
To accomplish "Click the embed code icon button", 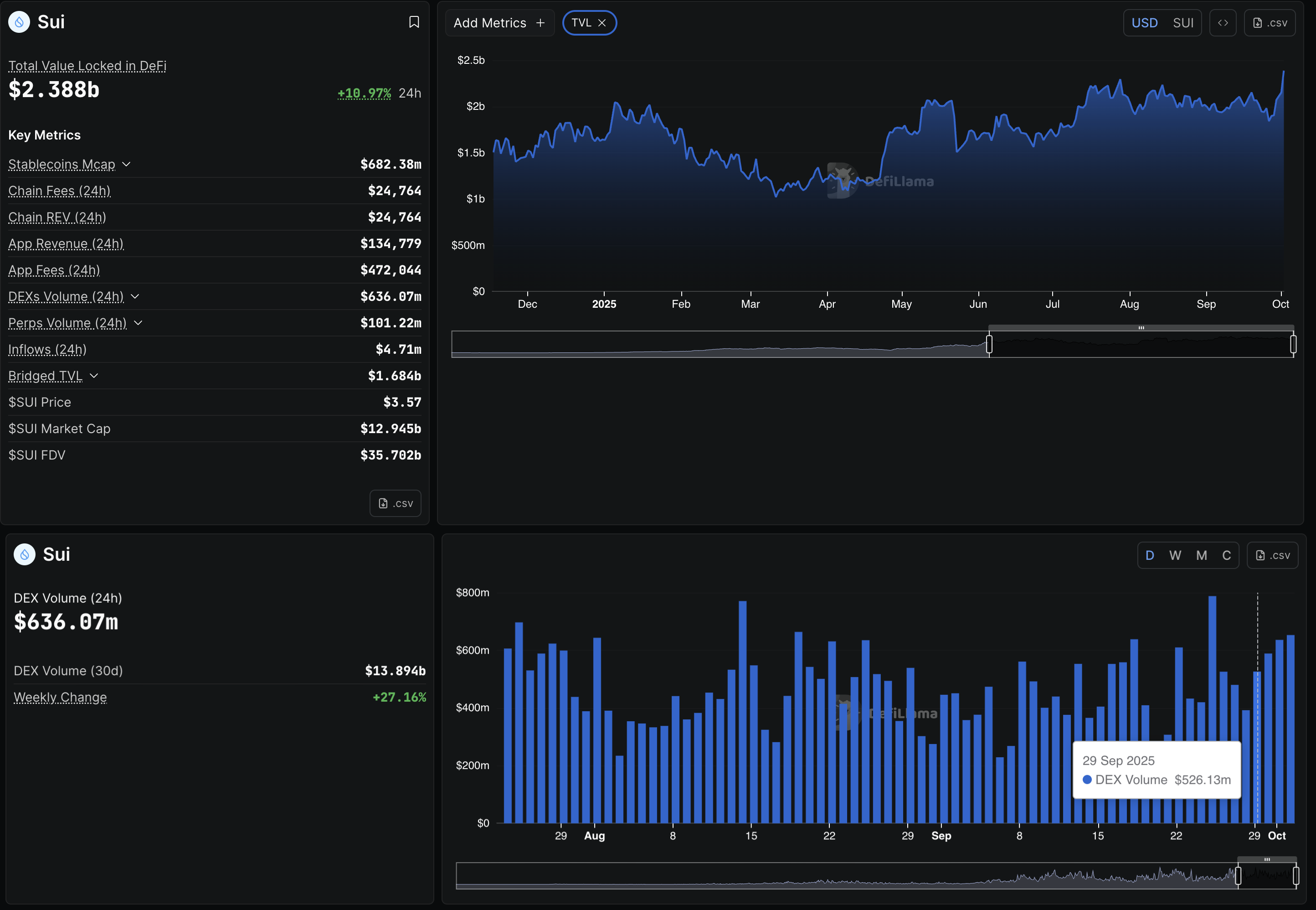I will (1223, 23).
